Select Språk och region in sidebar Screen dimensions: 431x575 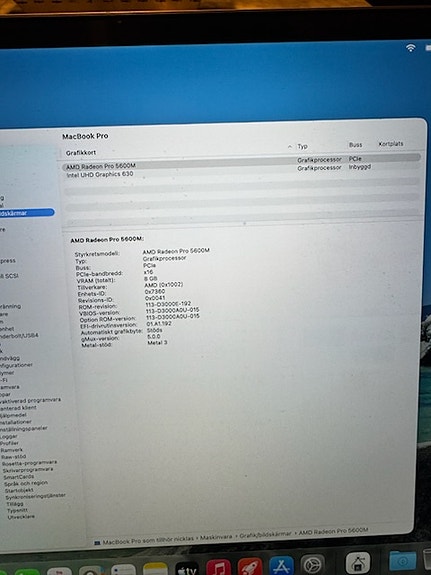coord(26,483)
